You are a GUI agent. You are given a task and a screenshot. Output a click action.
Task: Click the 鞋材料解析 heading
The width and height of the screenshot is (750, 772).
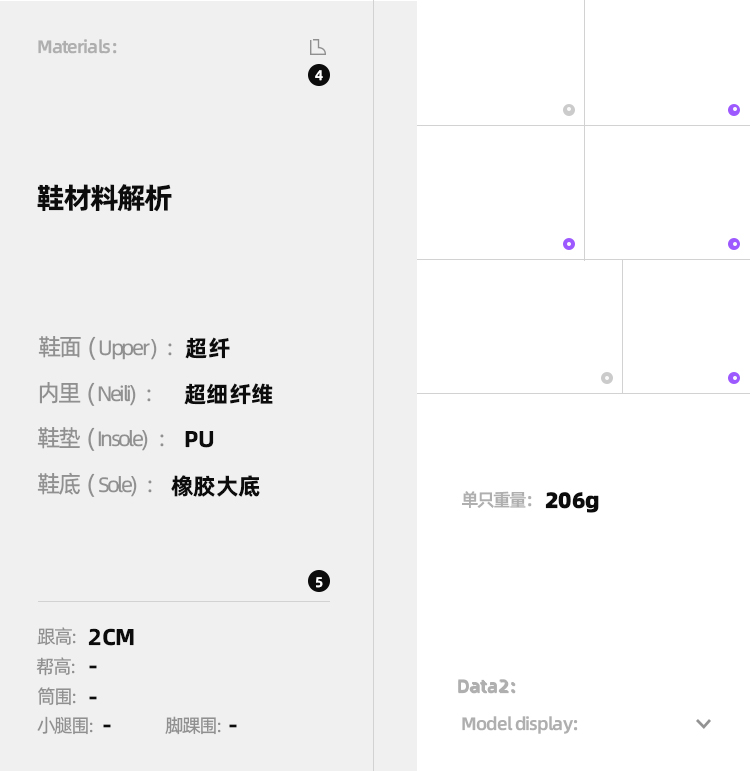coord(104,198)
